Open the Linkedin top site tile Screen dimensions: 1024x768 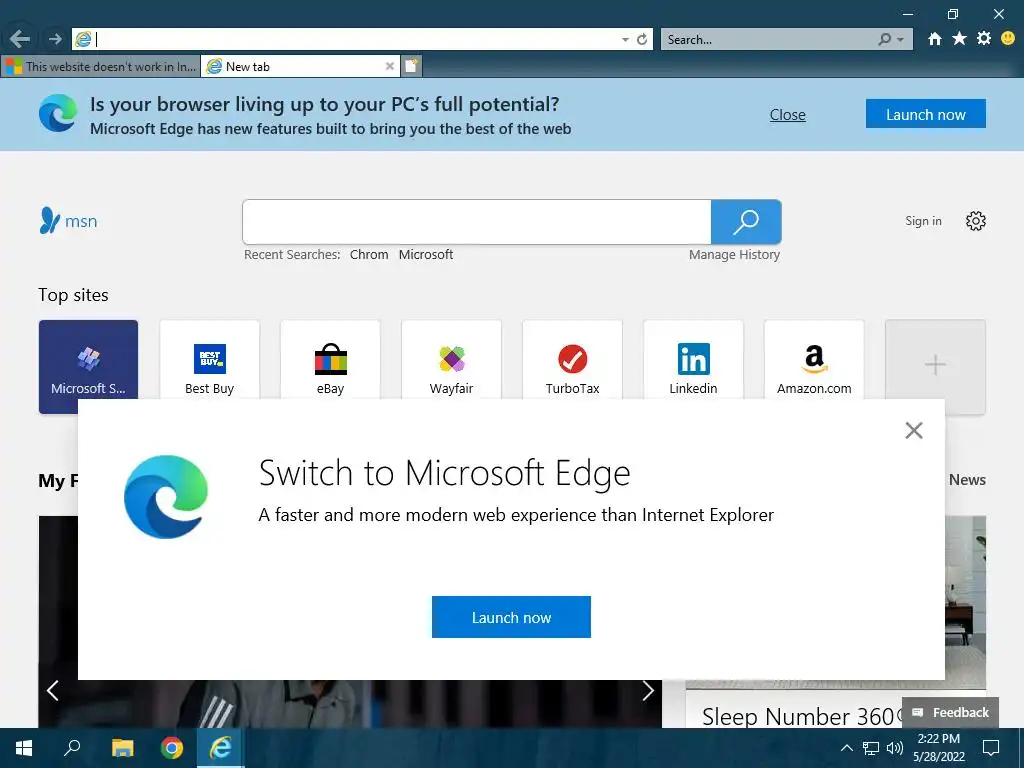(x=693, y=360)
